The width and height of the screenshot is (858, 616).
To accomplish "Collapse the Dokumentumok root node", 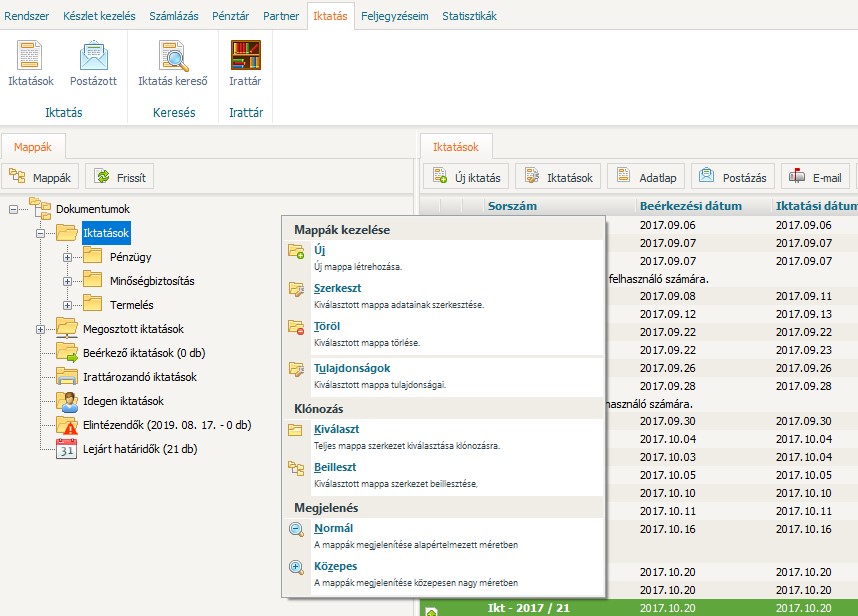I will (14, 209).
